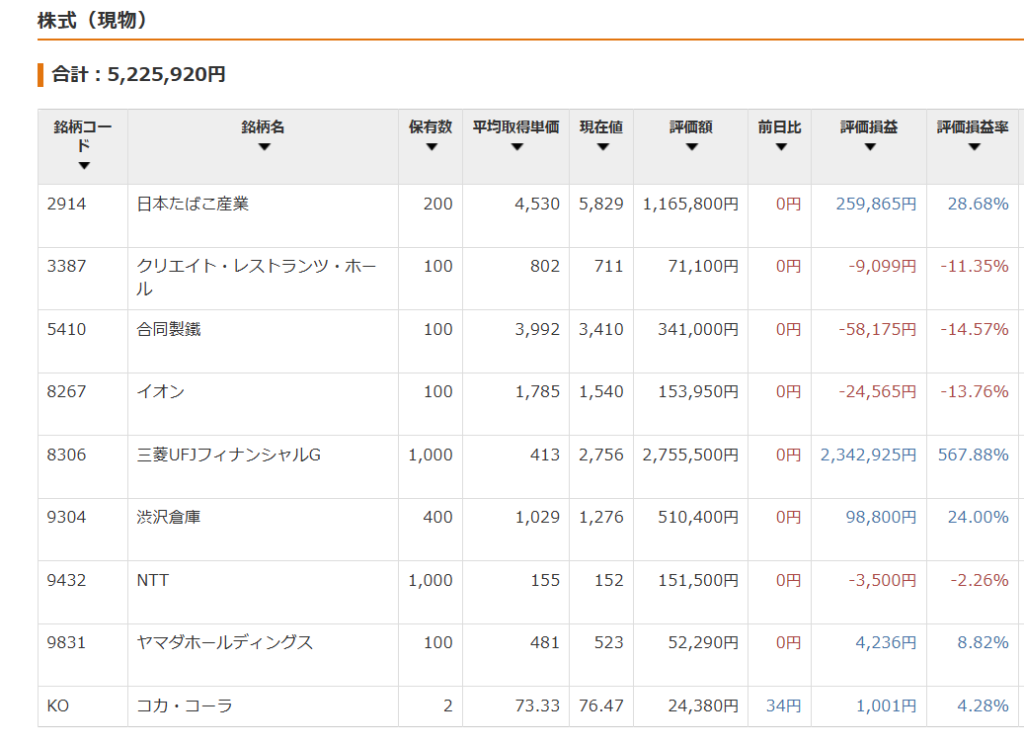Select the NTT stock name

point(153,580)
